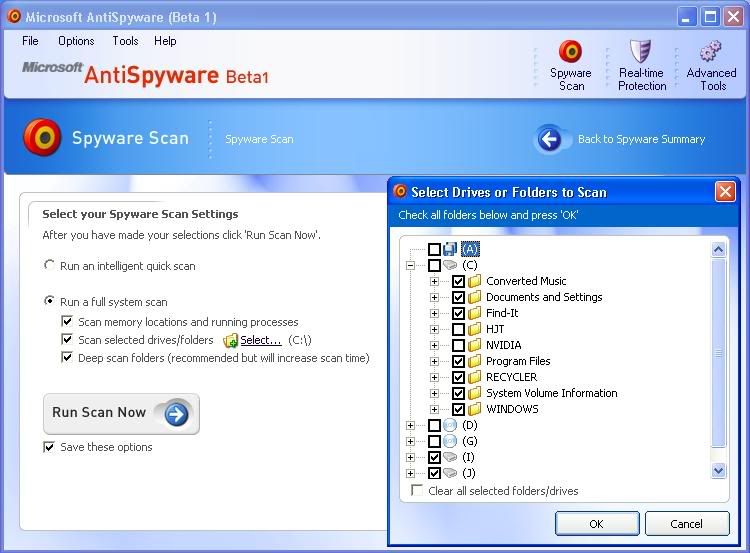Collapse the (C) drive tree node
This screenshot has height=553, width=750.
point(410,265)
